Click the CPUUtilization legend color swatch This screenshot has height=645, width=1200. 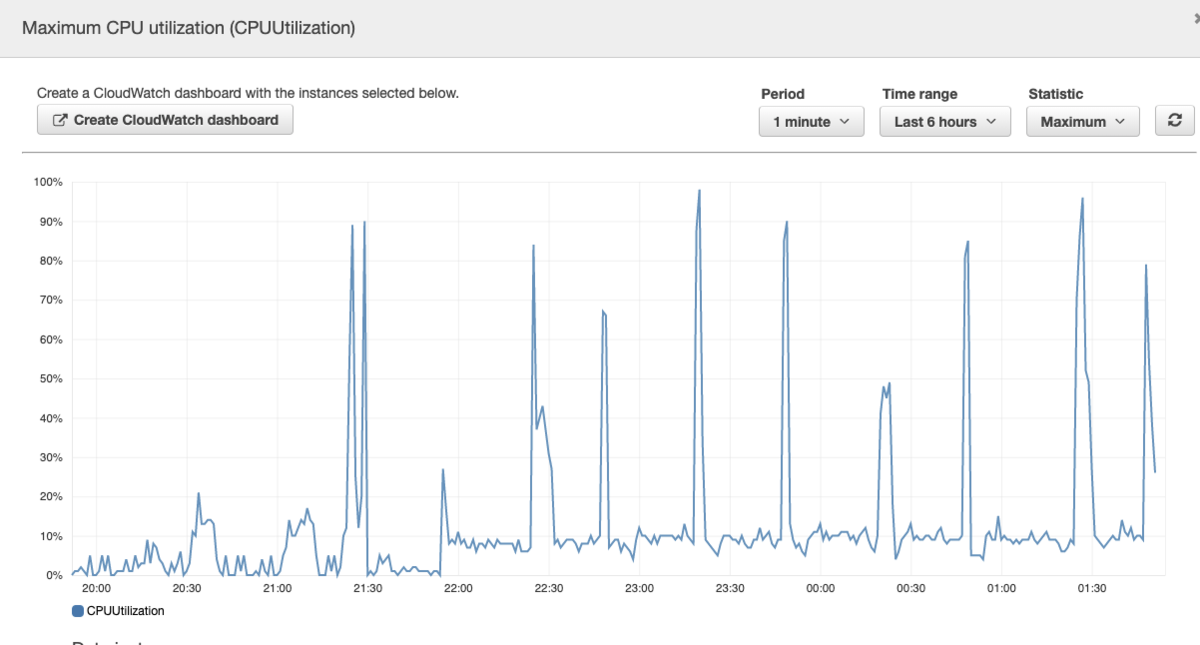pos(78,610)
